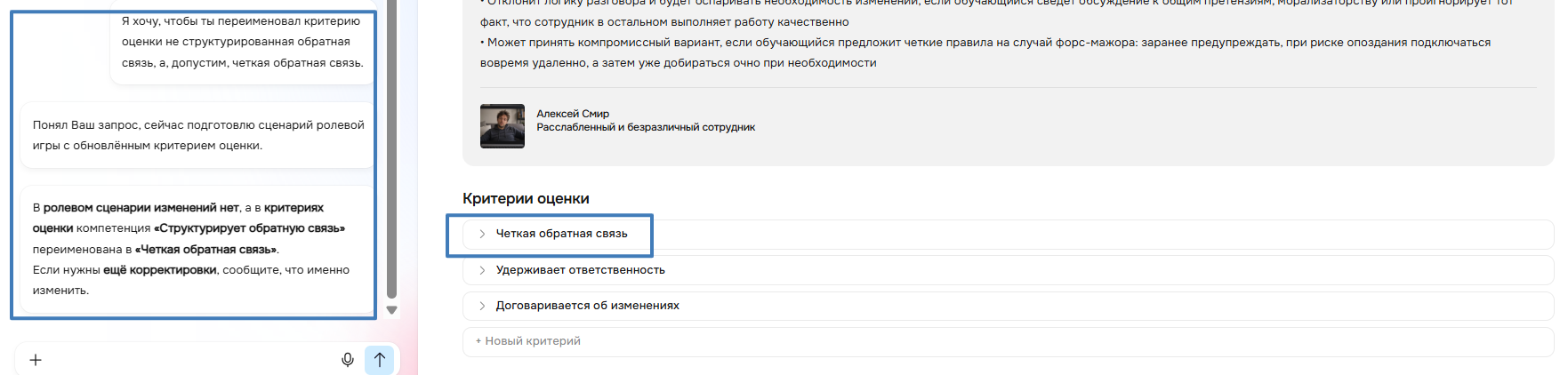Open the Четкая обратная связь criterion row
Viewport: 1568px width, 375px height.
click(x=1008, y=235)
